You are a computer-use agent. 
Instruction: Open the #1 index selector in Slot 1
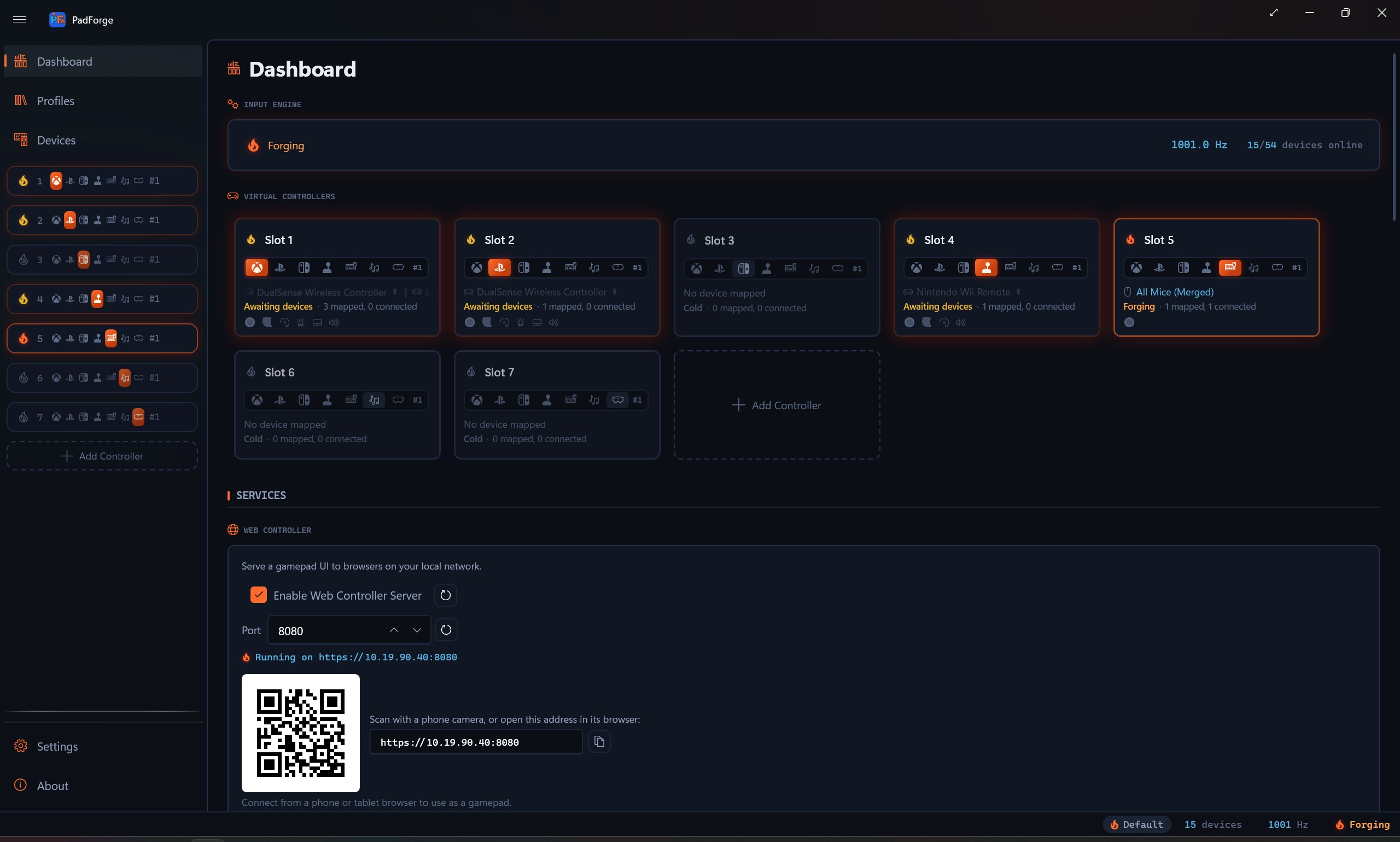pos(417,267)
